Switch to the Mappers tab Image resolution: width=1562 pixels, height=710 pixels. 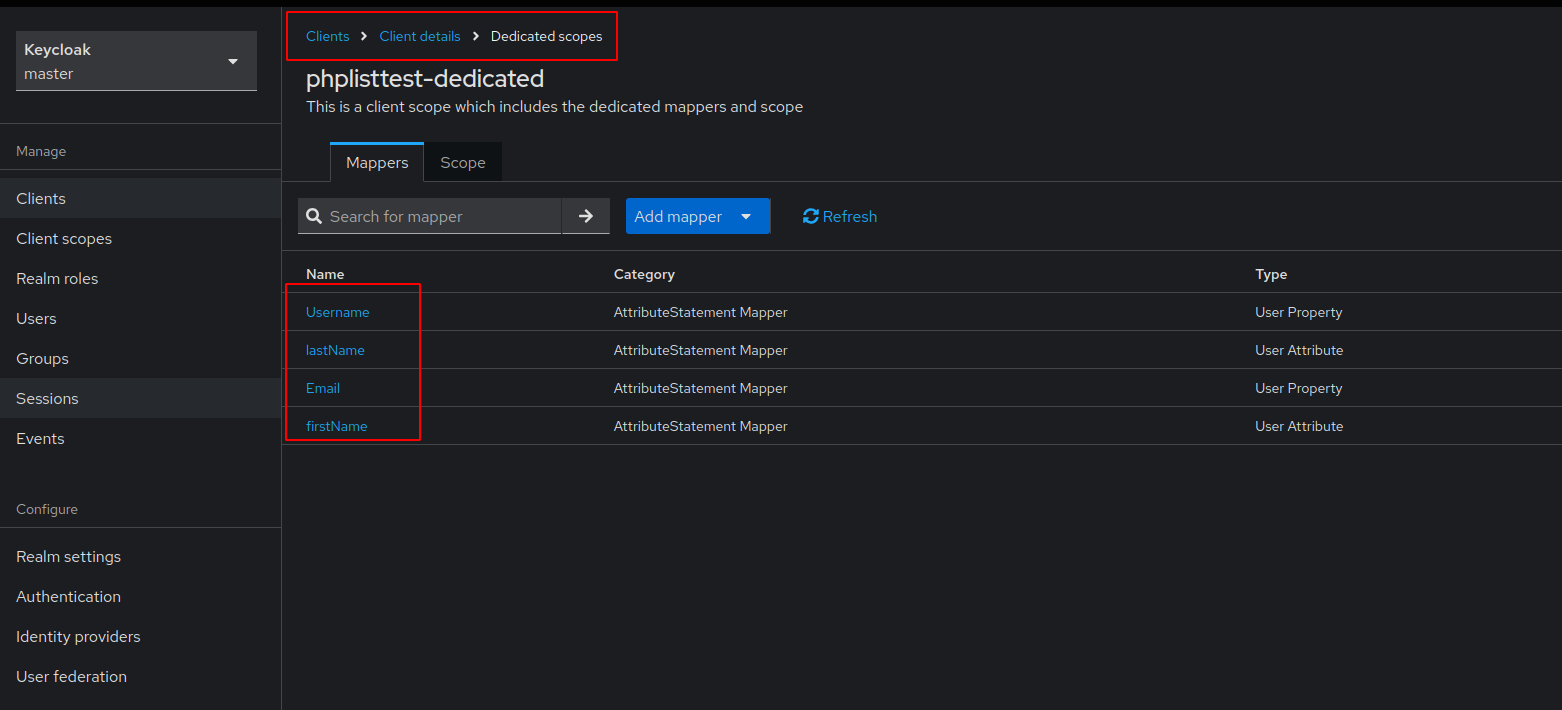coord(377,162)
